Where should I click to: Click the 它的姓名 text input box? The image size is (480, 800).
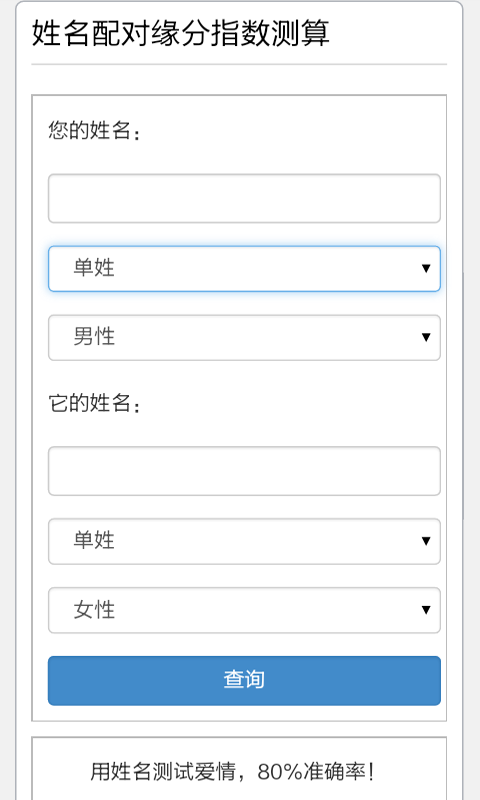244,471
